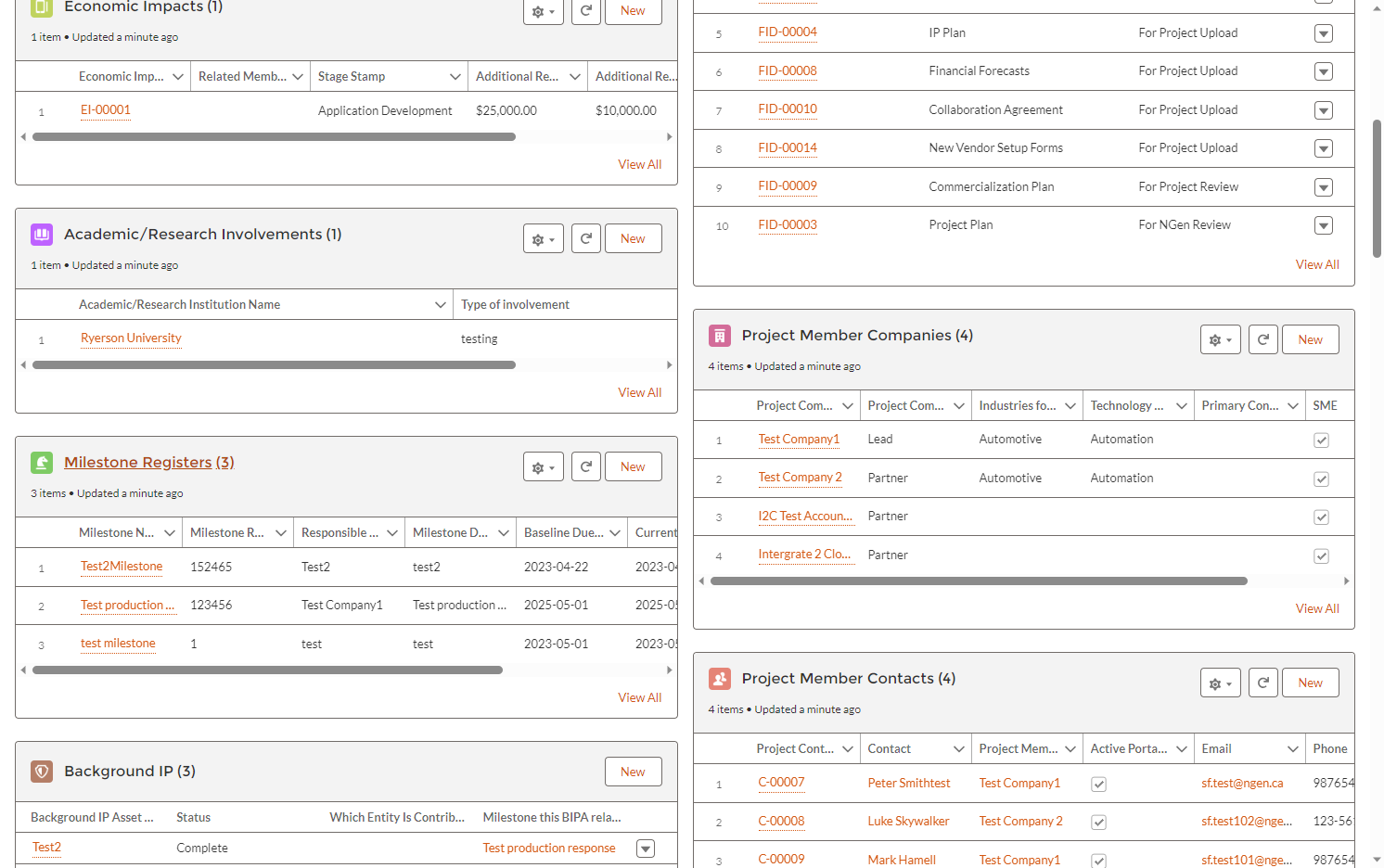Create New Milestone Register
Viewport: 1384px width, 868px height.
pos(633,466)
